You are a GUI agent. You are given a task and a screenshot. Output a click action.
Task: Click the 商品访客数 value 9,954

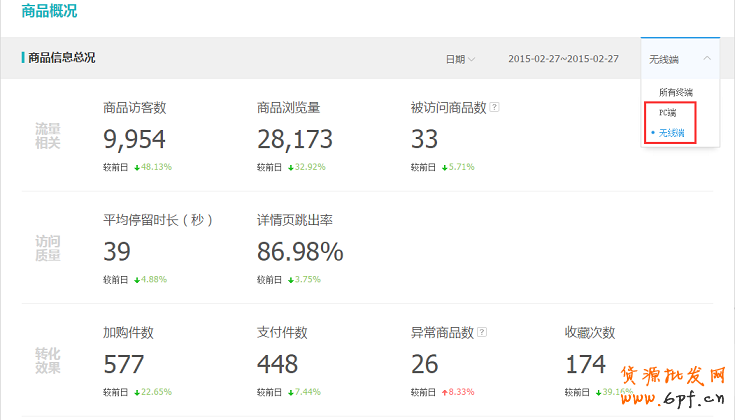[134, 139]
